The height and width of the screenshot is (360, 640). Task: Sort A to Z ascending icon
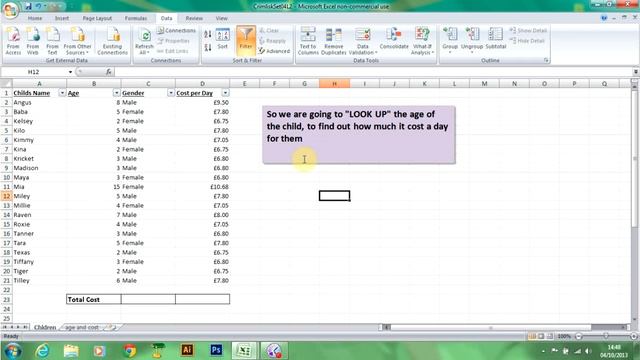(208, 34)
